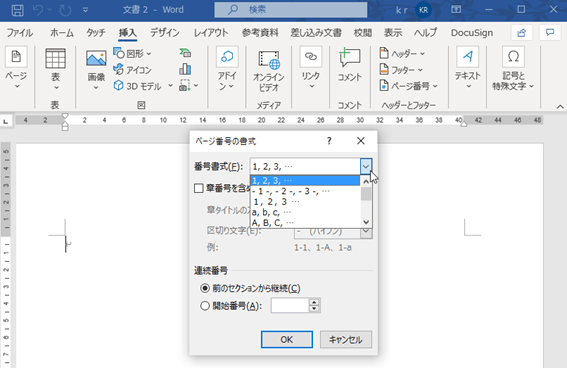Close the ページ番号の書式 dialog

click(x=361, y=141)
